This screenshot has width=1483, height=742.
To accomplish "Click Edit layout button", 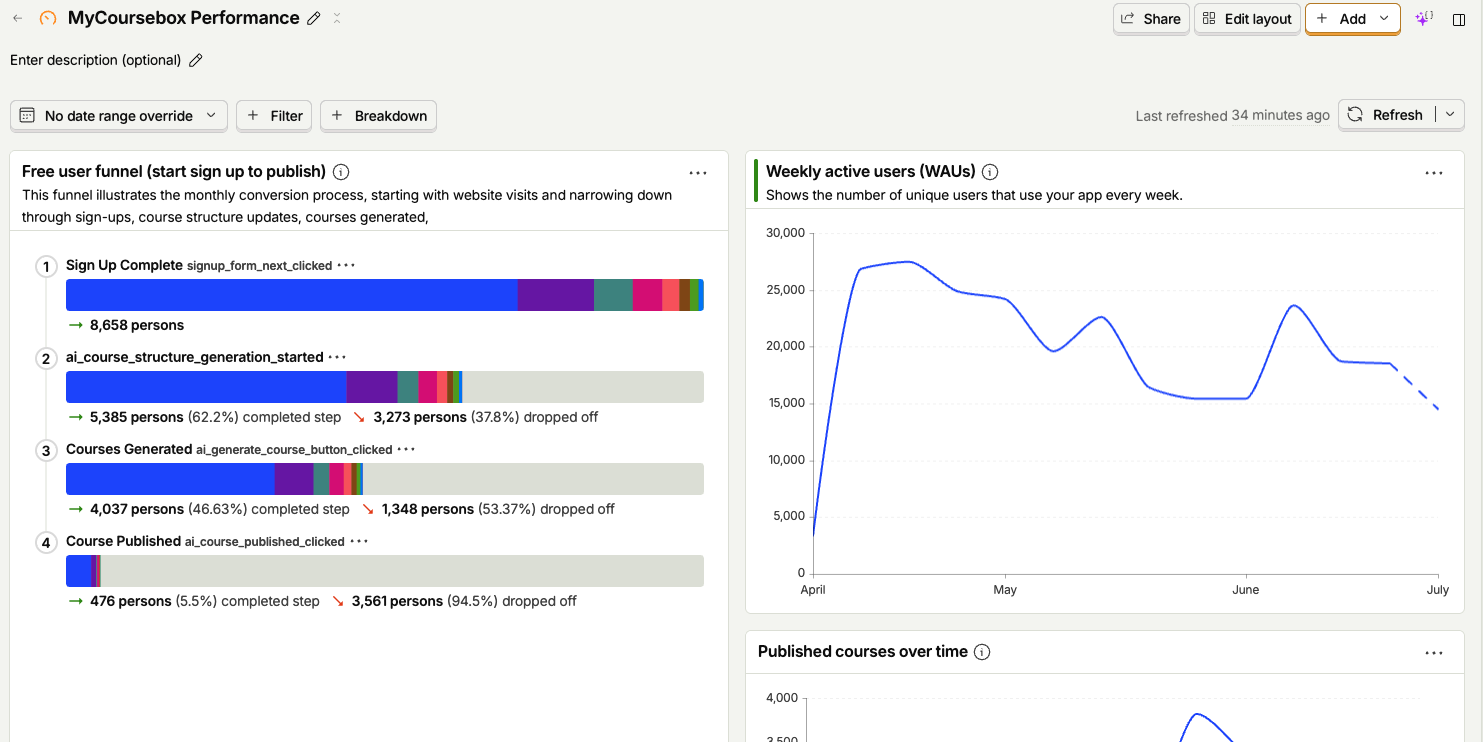I will click(1247, 18).
